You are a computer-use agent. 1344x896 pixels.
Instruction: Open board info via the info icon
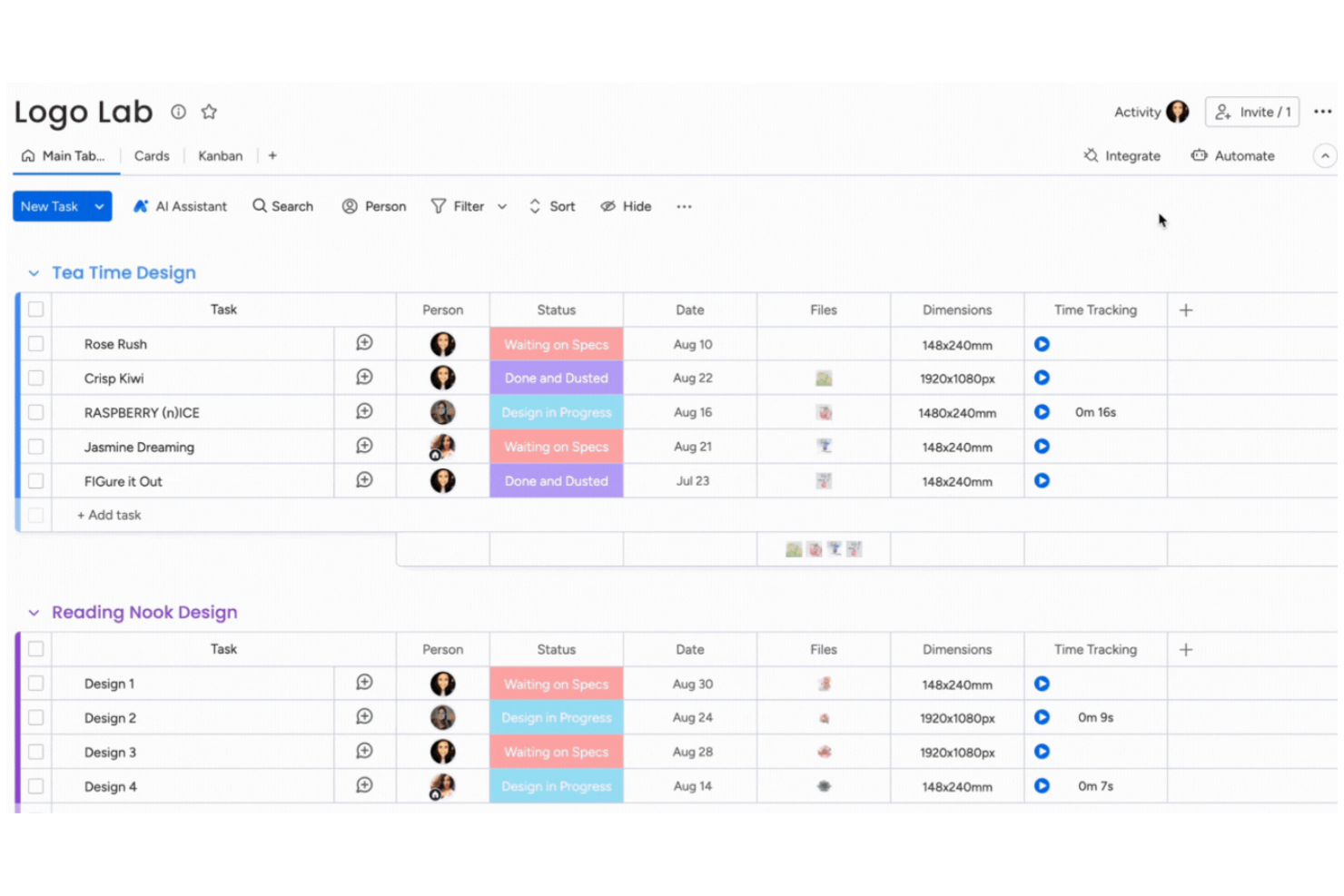pos(178,112)
